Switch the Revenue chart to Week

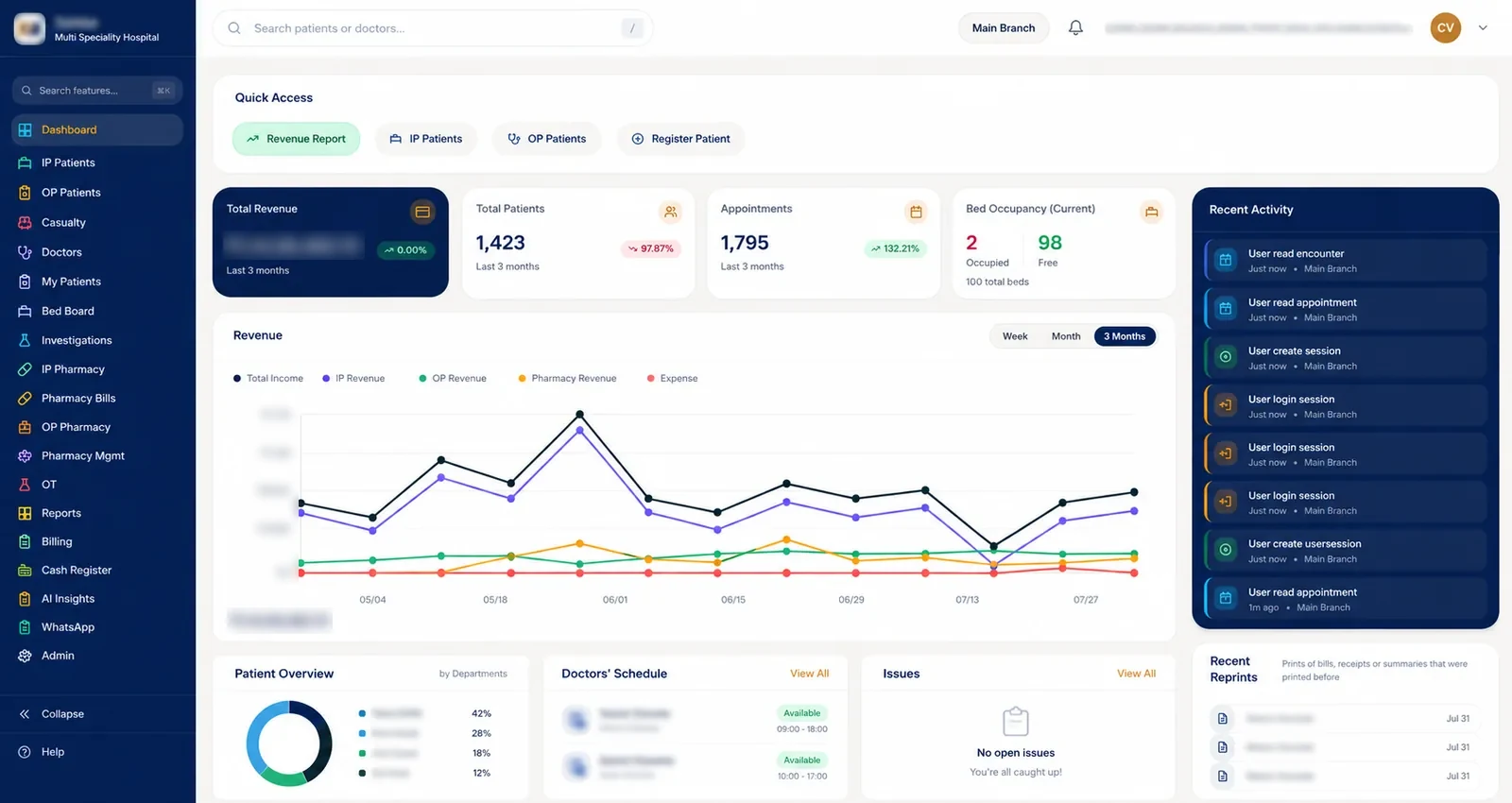1015,336
